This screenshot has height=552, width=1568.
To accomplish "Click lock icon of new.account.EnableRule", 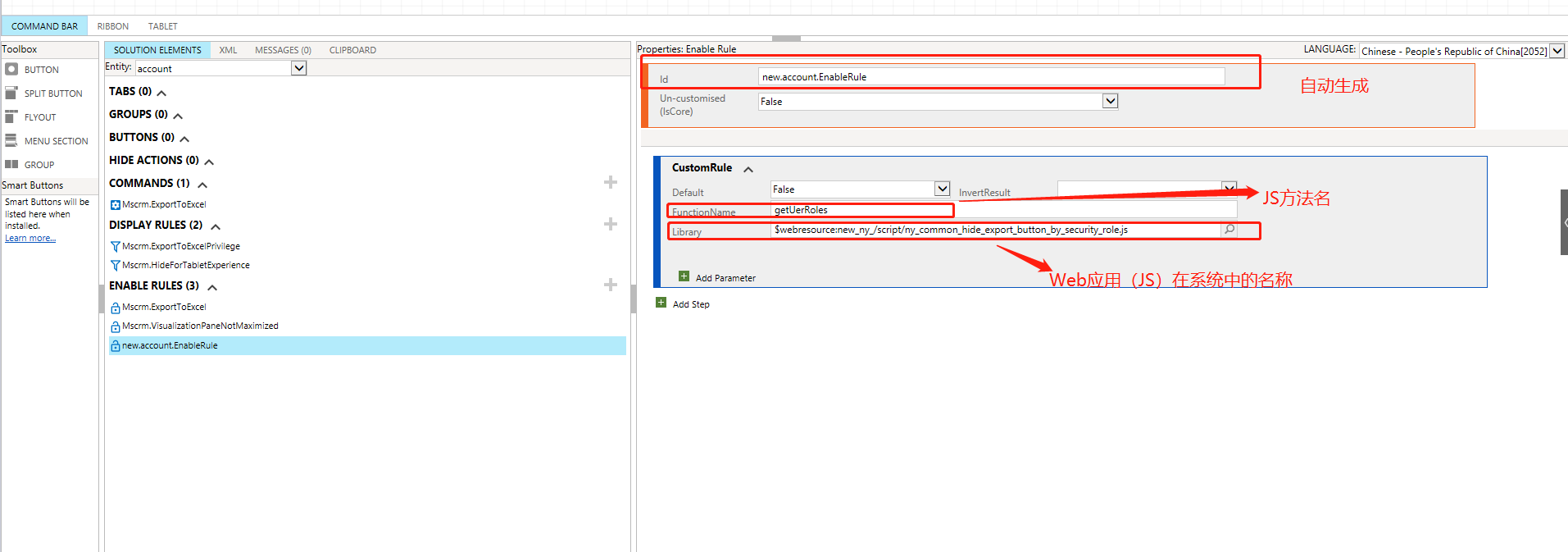I will (x=116, y=346).
